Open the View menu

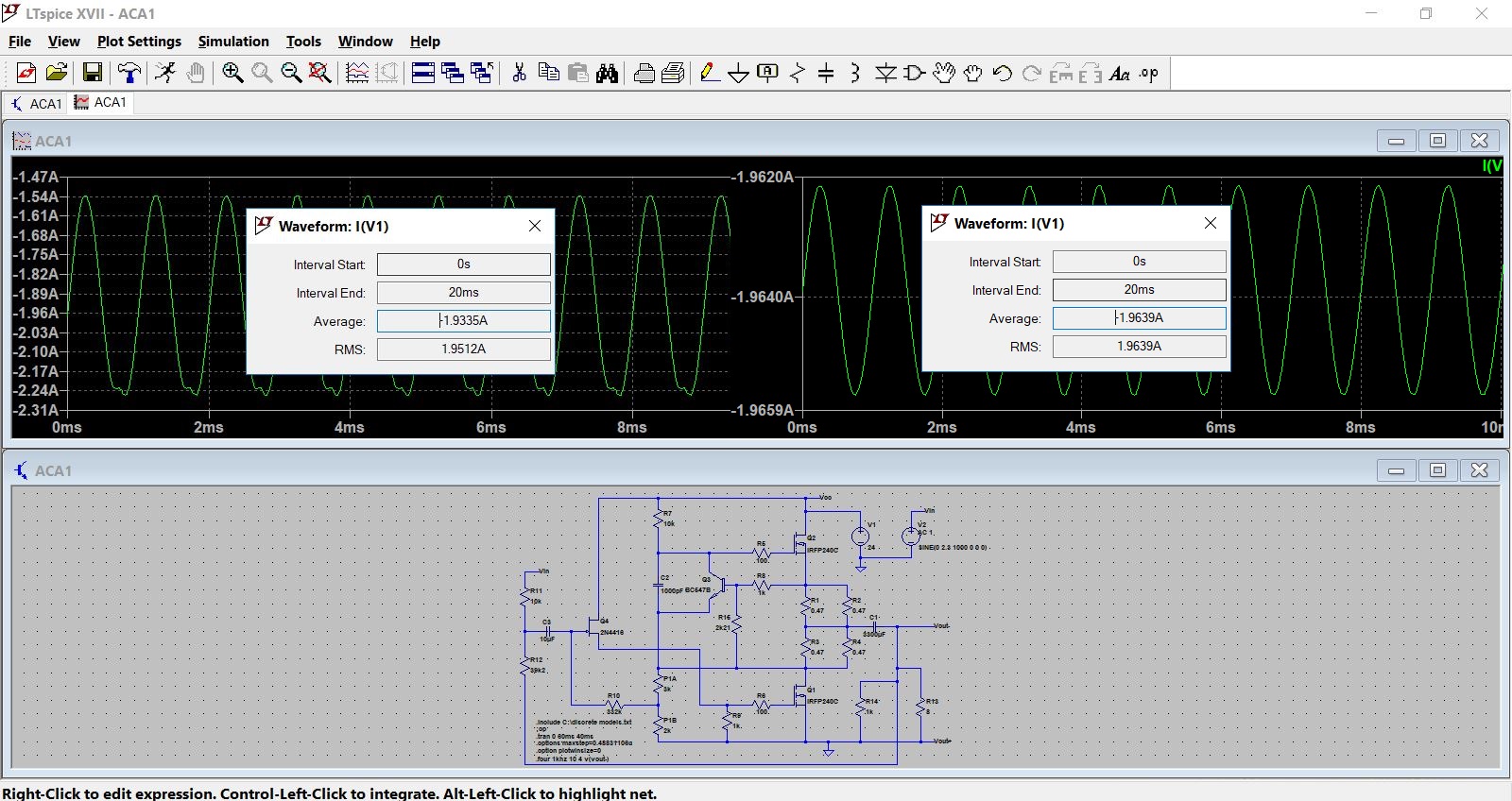coord(64,42)
